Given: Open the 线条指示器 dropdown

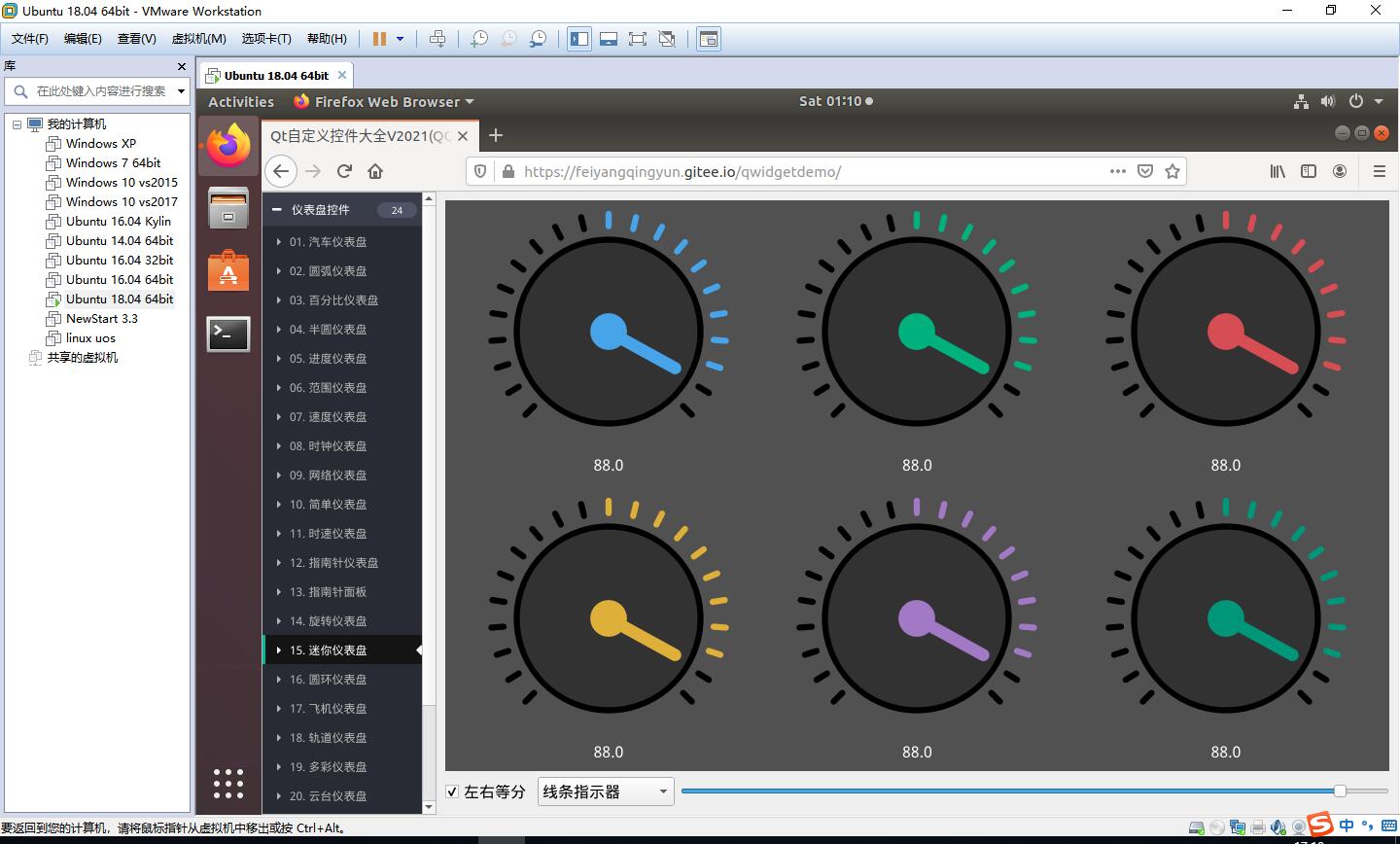Looking at the screenshot, I should [606, 791].
